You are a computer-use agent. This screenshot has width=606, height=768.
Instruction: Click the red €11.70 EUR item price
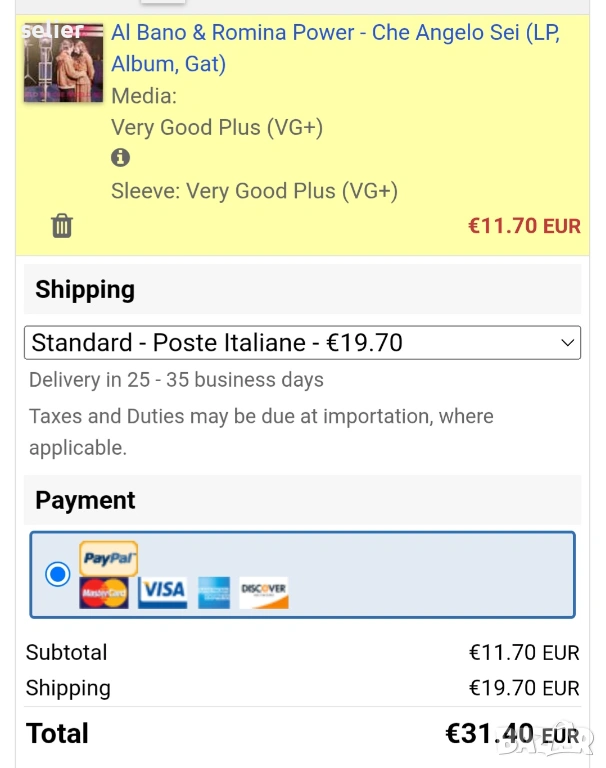(524, 226)
